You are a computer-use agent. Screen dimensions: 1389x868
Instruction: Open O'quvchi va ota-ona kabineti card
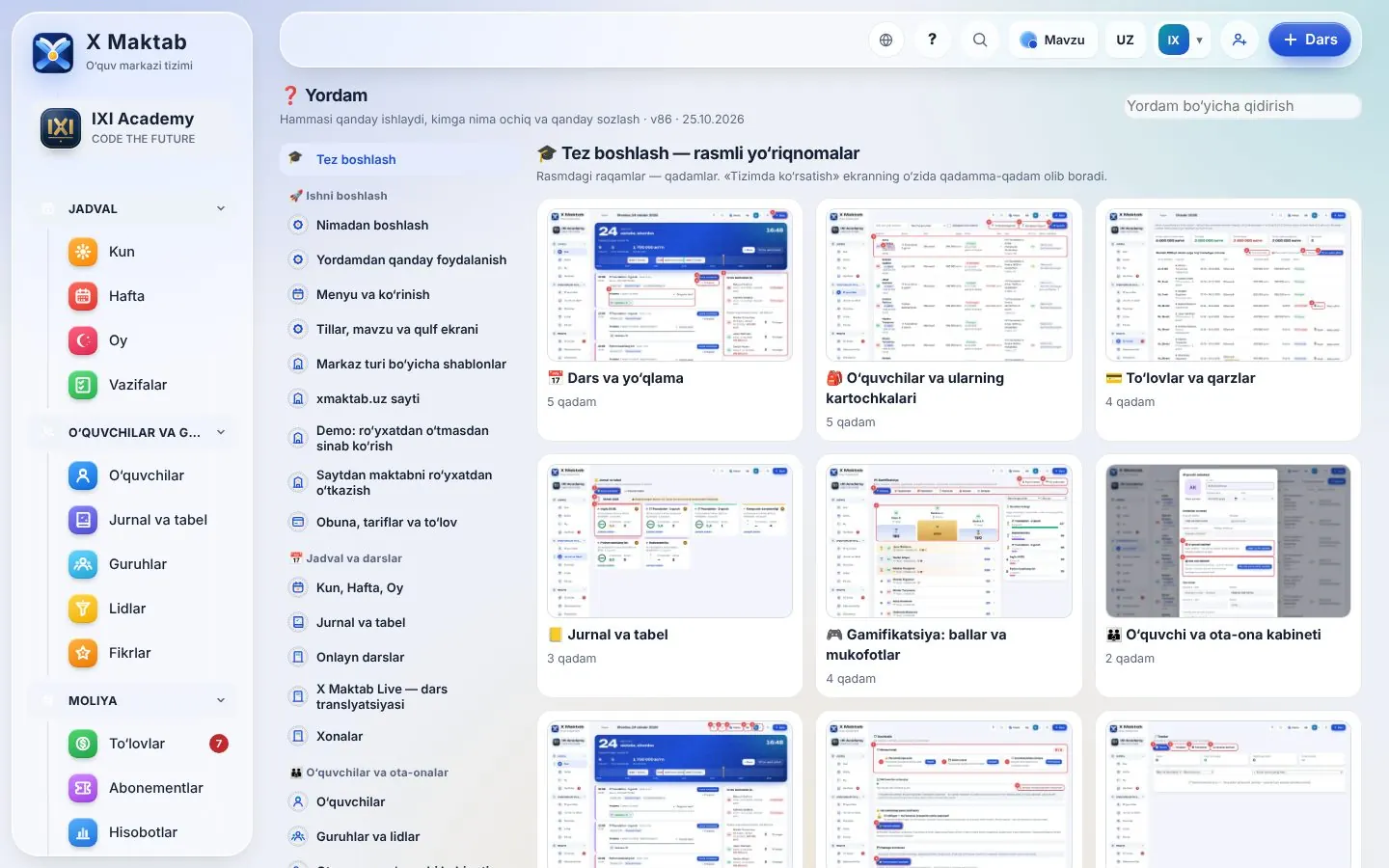pos(1228,576)
